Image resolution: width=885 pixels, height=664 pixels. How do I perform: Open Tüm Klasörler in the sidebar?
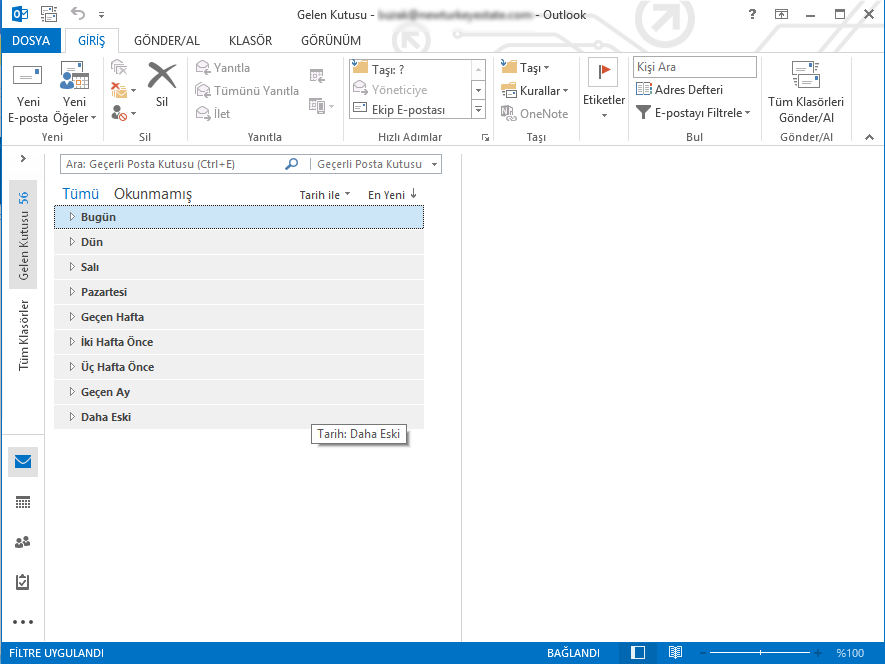[x=23, y=335]
